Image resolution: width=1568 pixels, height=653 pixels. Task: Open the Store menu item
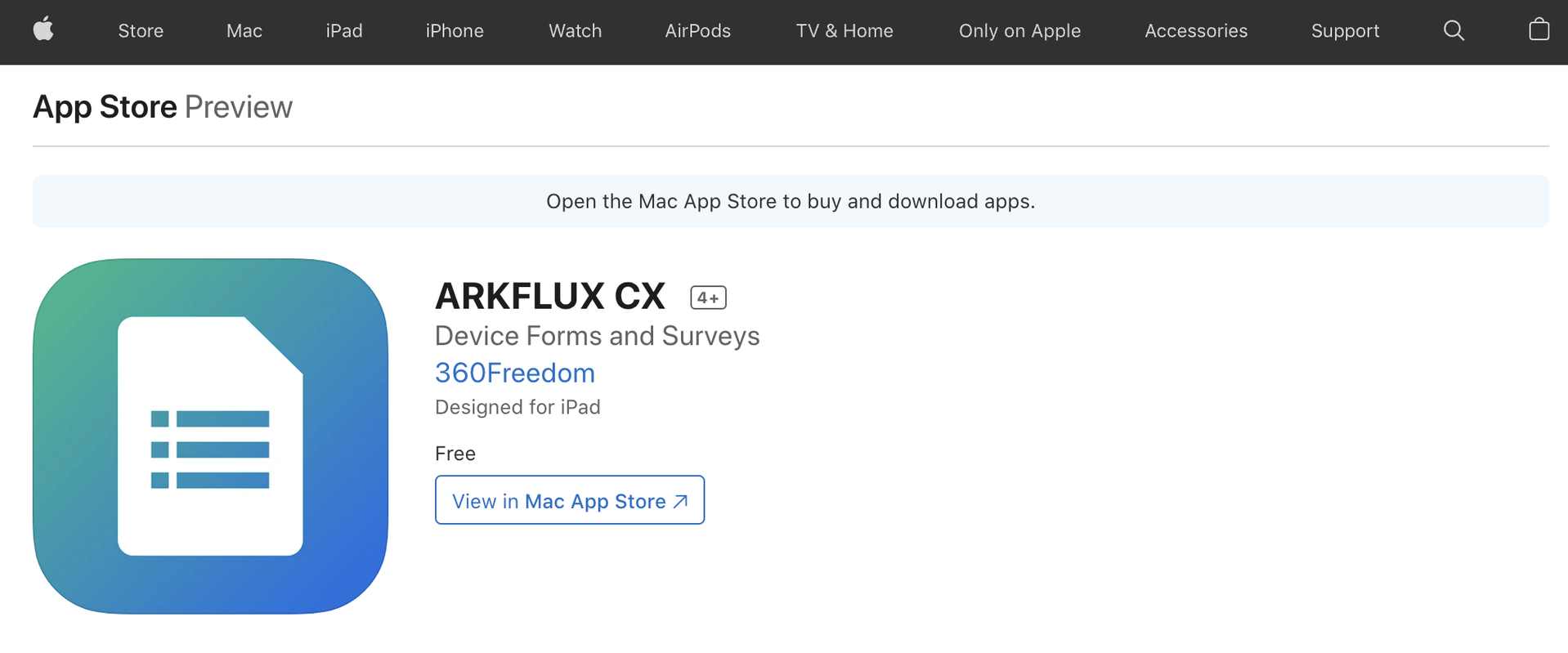coord(141,31)
